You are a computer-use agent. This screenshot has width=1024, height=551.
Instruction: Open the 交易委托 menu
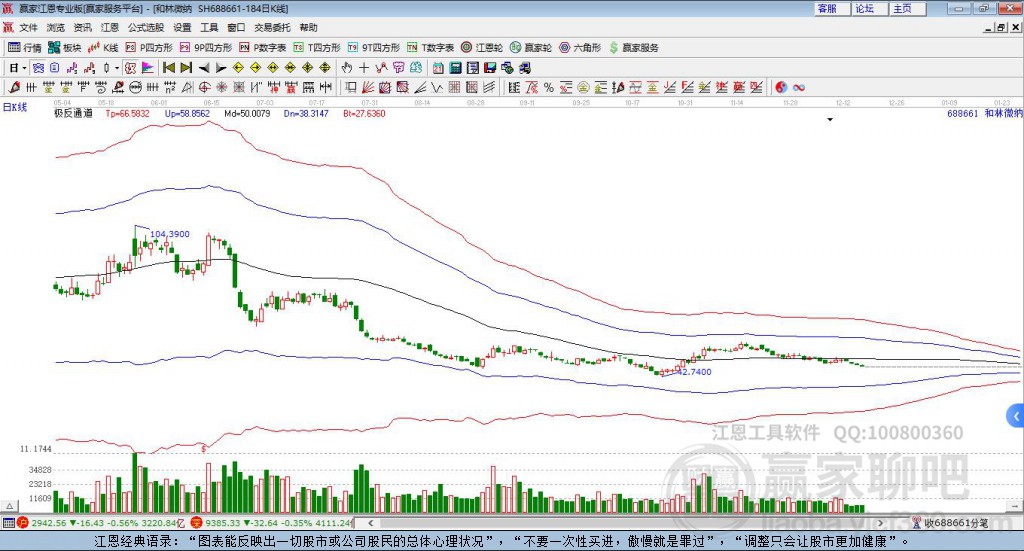click(x=272, y=27)
